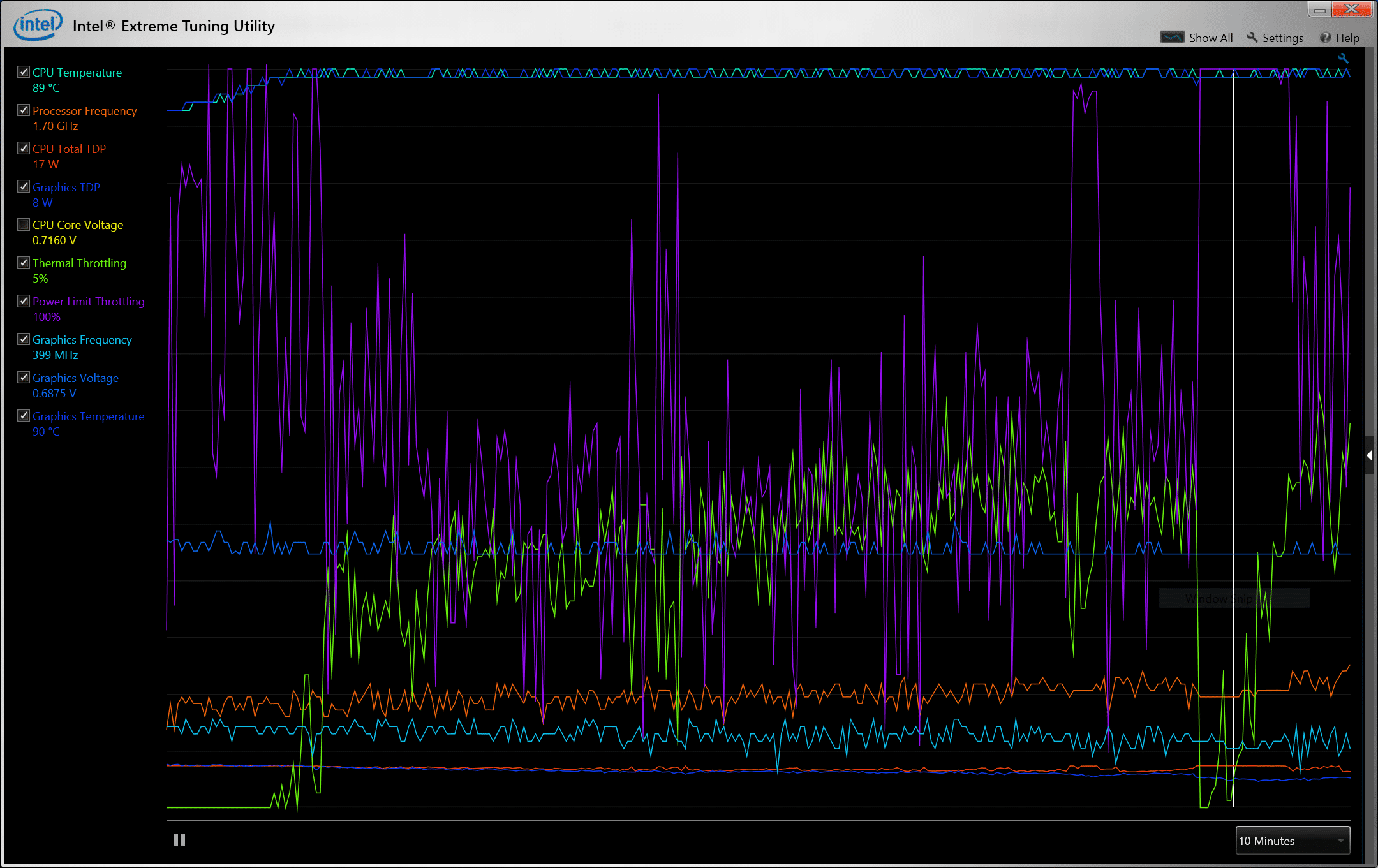Click the 90 °C graphics temperature value
The image size is (1378, 868).
pos(46,432)
